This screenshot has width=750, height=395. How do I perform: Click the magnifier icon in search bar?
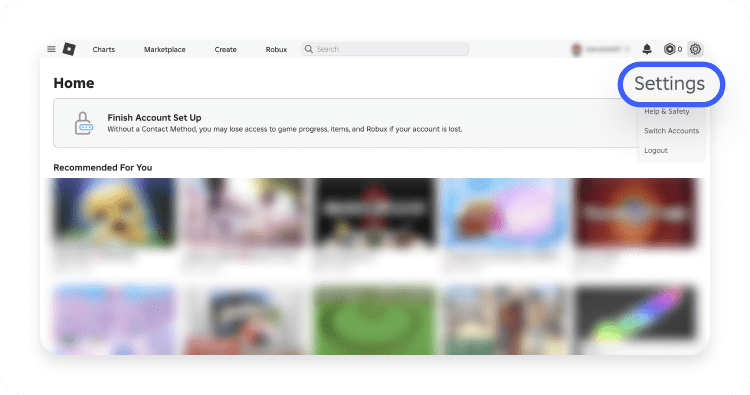pyautogui.click(x=309, y=49)
